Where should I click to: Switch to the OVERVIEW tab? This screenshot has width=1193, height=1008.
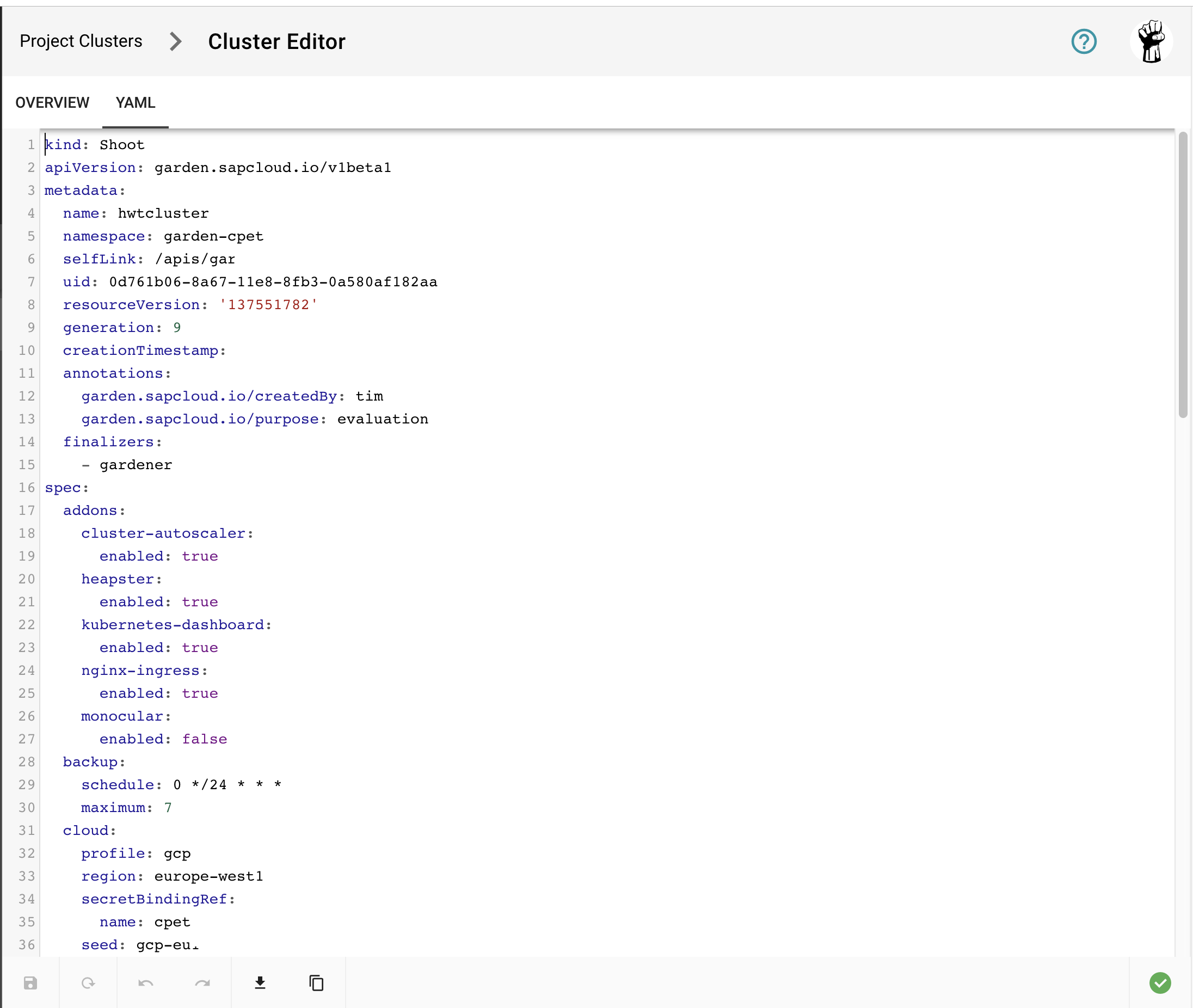click(x=52, y=103)
